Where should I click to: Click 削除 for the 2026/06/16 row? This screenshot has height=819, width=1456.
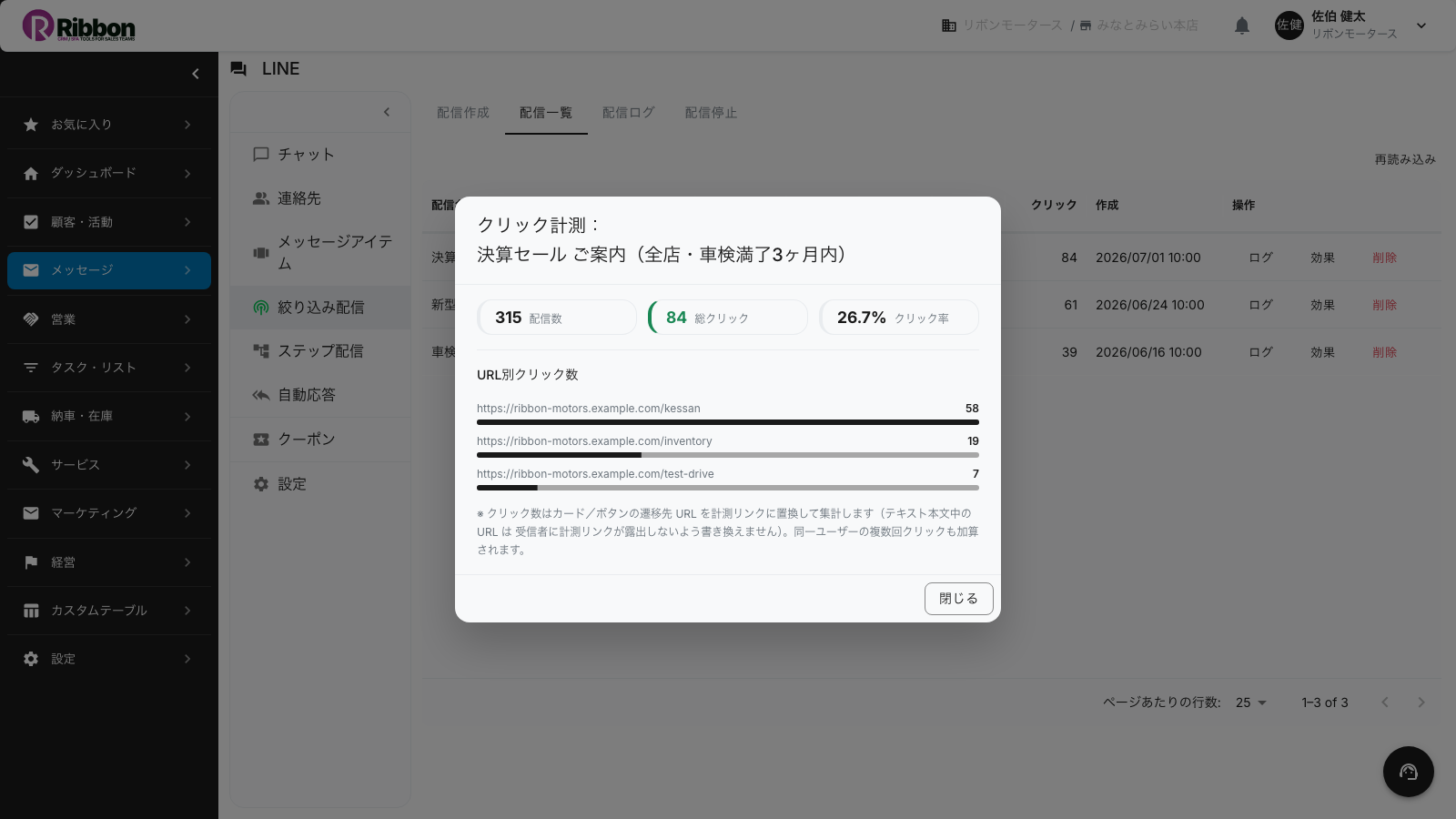point(1385,352)
